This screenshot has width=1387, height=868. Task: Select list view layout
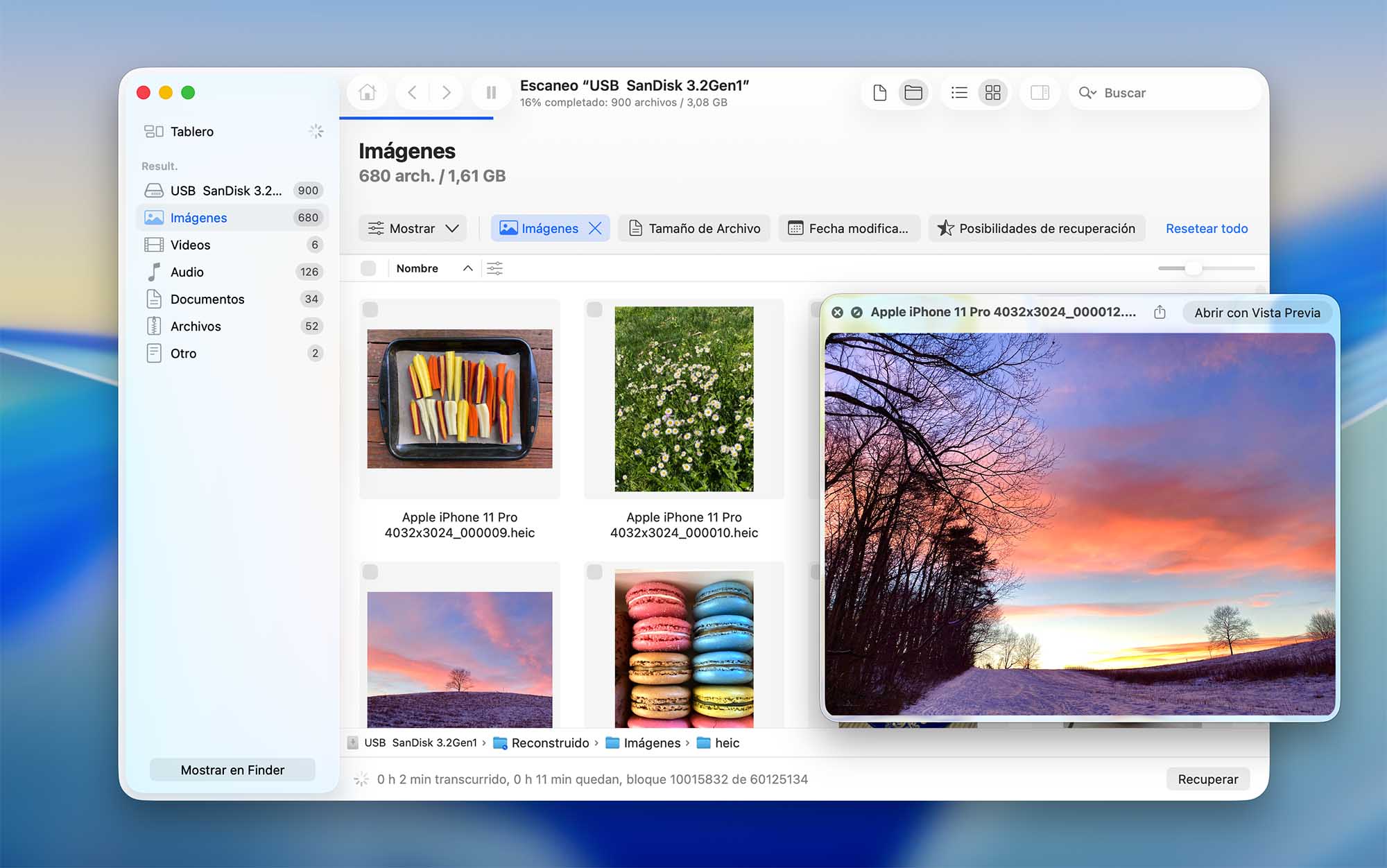959,92
